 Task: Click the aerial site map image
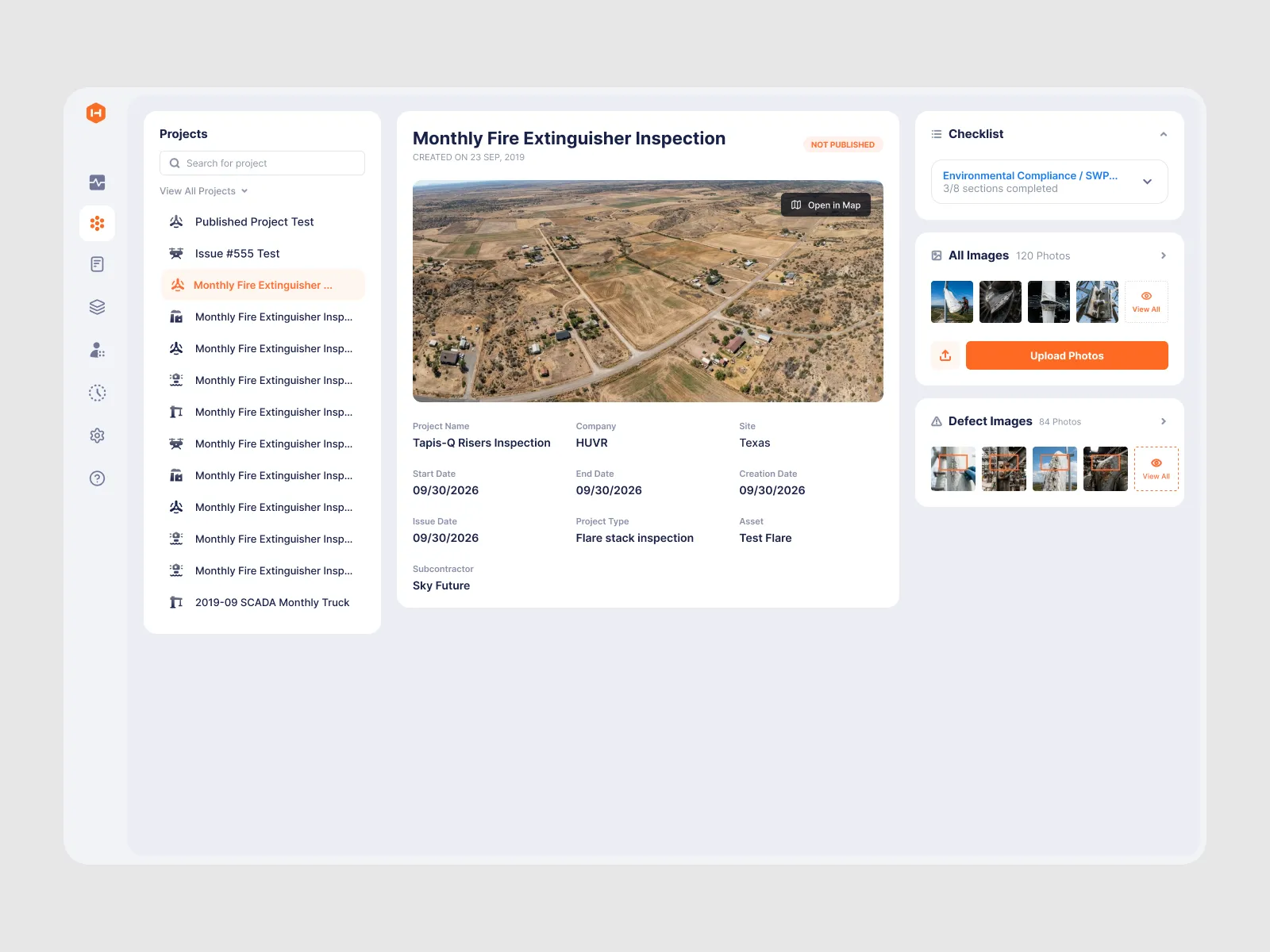(x=648, y=291)
